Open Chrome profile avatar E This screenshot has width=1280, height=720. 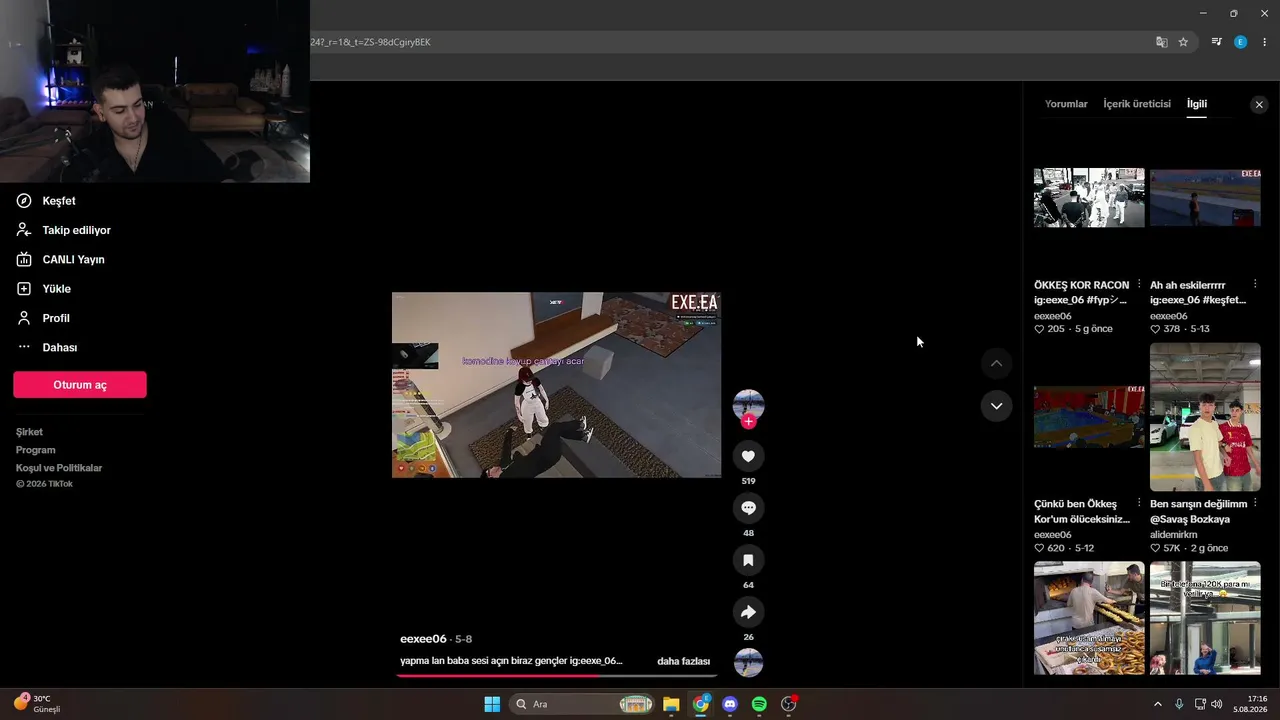(1240, 42)
